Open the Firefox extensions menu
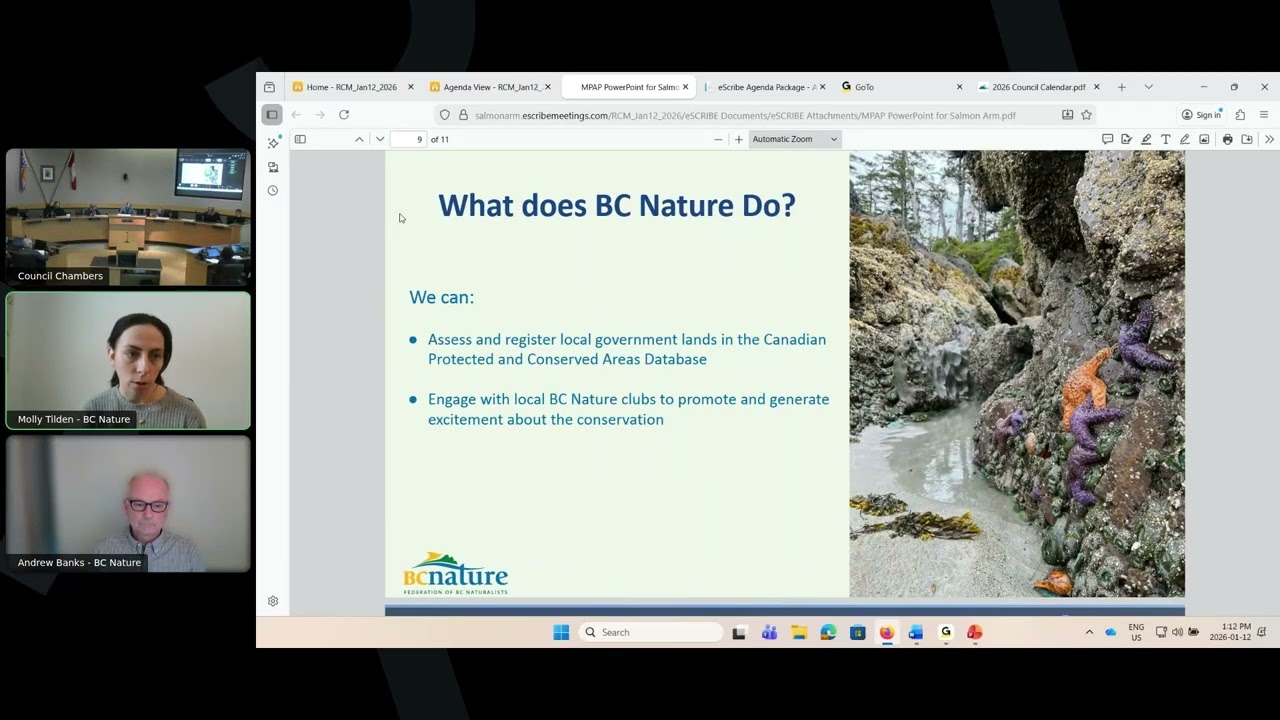Image resolution: width=1280 pixels, height=720 pixels. (1240, 115)
